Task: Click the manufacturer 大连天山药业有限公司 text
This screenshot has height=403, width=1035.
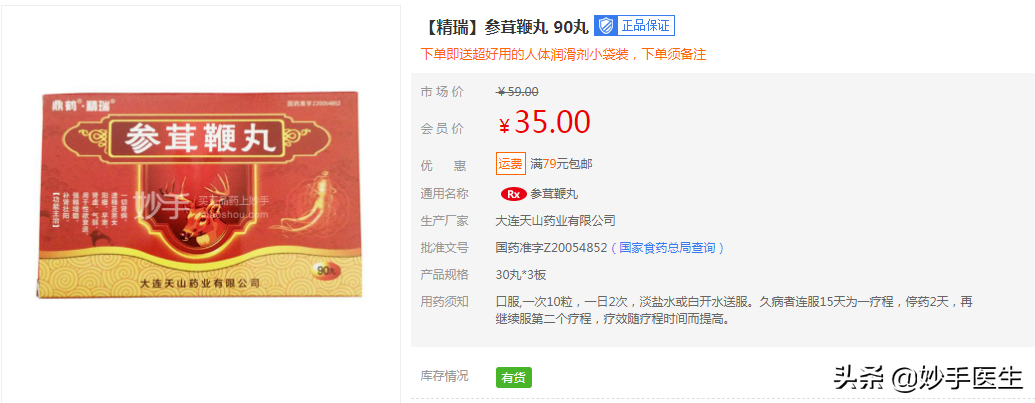Action: pyautogui.click(x=555, y=221)
